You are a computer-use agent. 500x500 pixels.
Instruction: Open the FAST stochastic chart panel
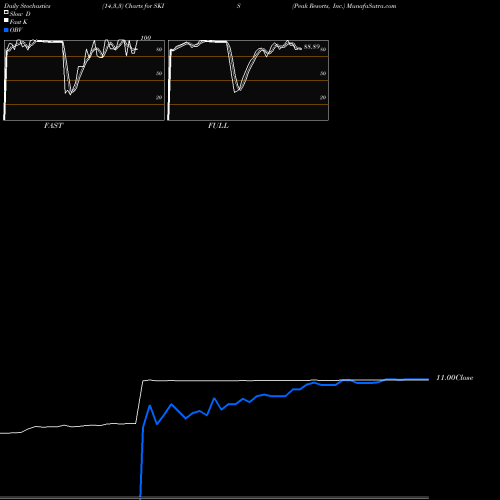[x=84, y=80]
